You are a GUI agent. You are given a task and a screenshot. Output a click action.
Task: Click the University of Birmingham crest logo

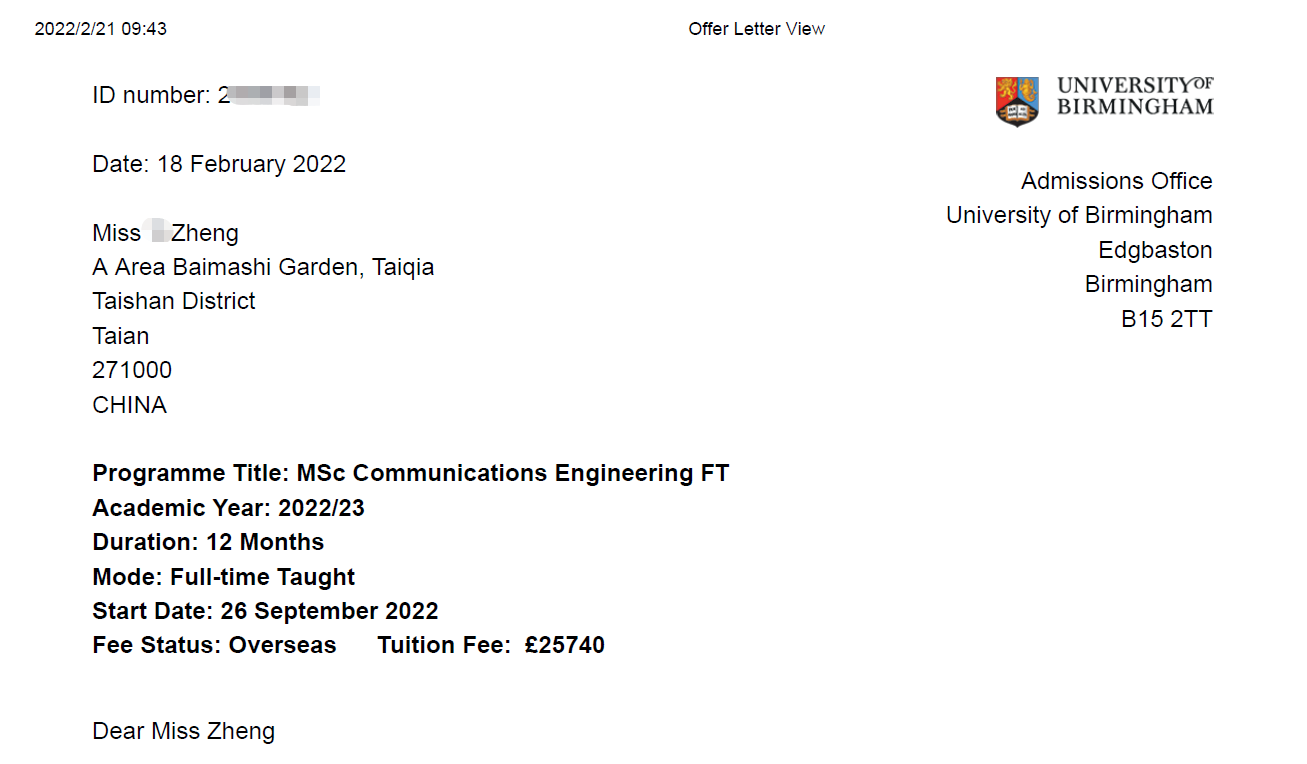pos(1017,101)
